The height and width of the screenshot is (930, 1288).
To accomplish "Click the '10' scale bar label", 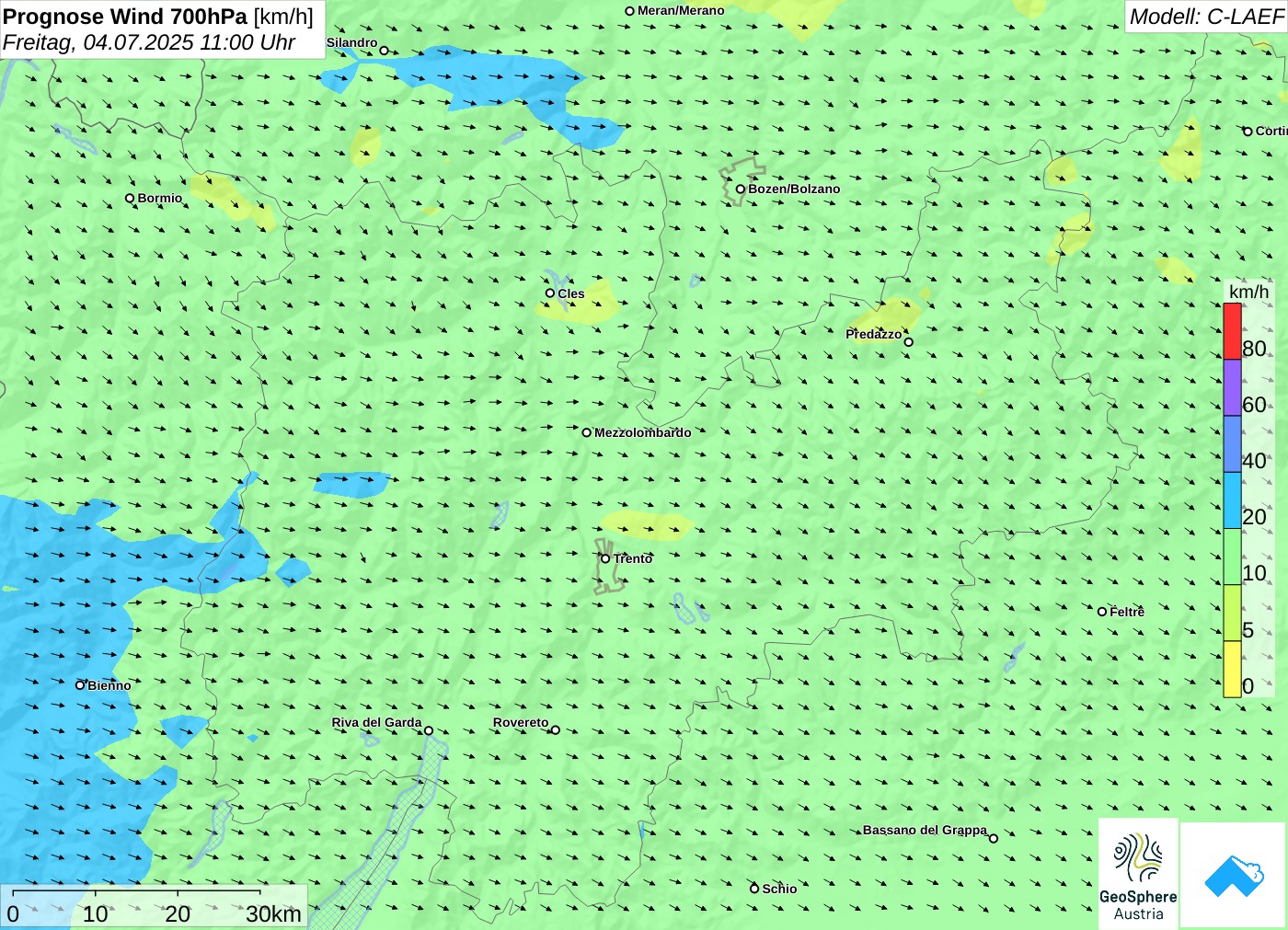I will (x=96, y=914).
